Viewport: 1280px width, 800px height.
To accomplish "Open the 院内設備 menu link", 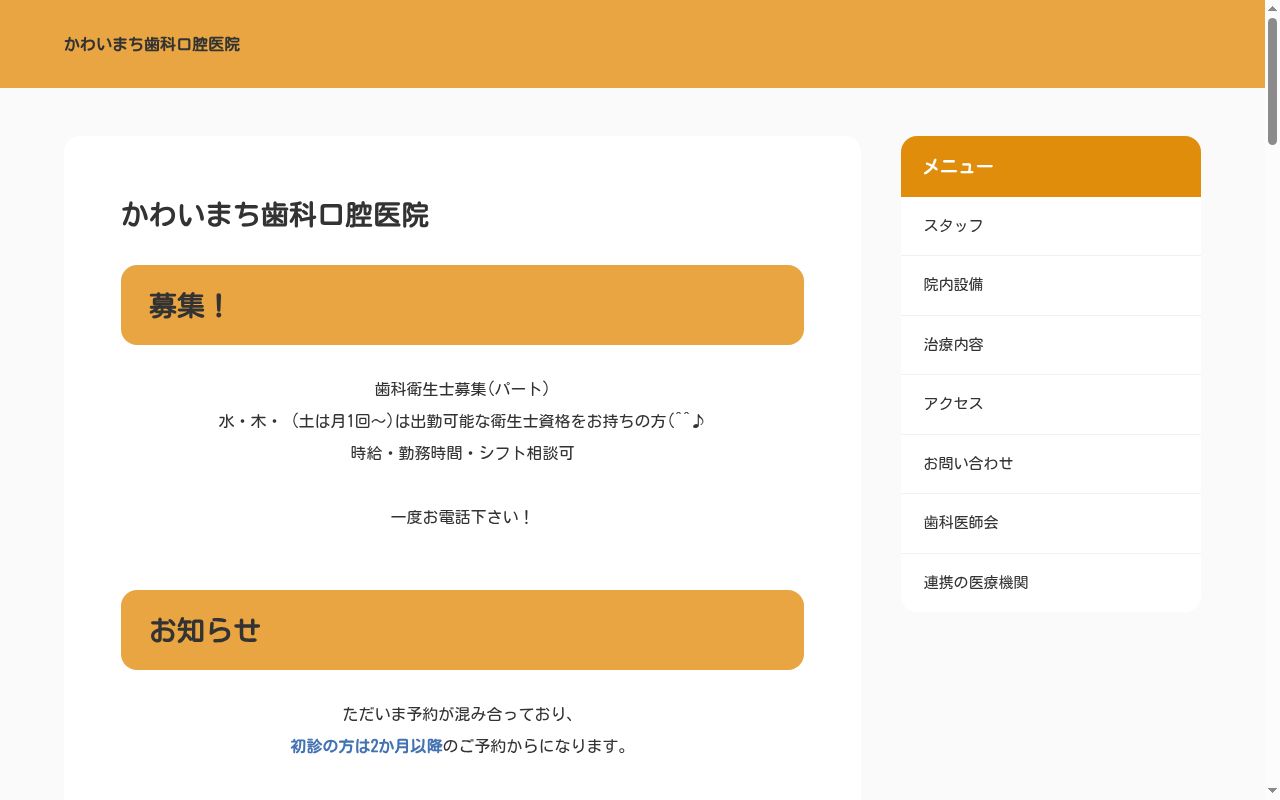I will tap(1050, 285).
